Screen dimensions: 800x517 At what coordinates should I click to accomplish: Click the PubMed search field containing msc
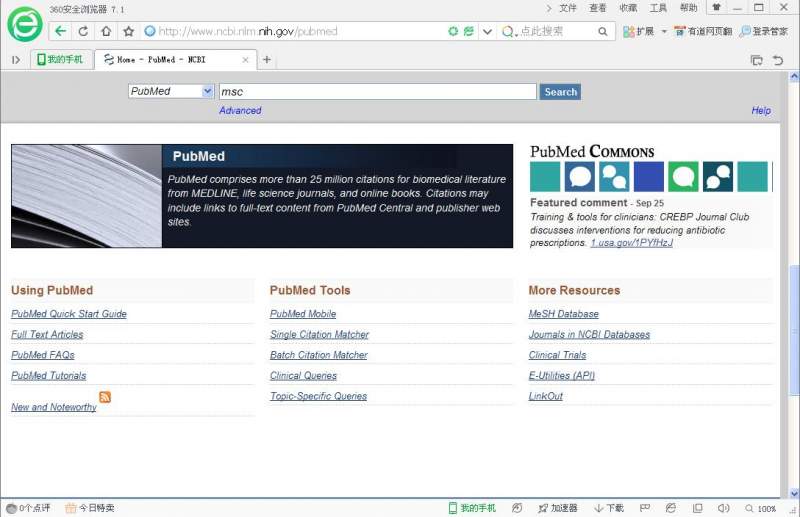[378, 92]
